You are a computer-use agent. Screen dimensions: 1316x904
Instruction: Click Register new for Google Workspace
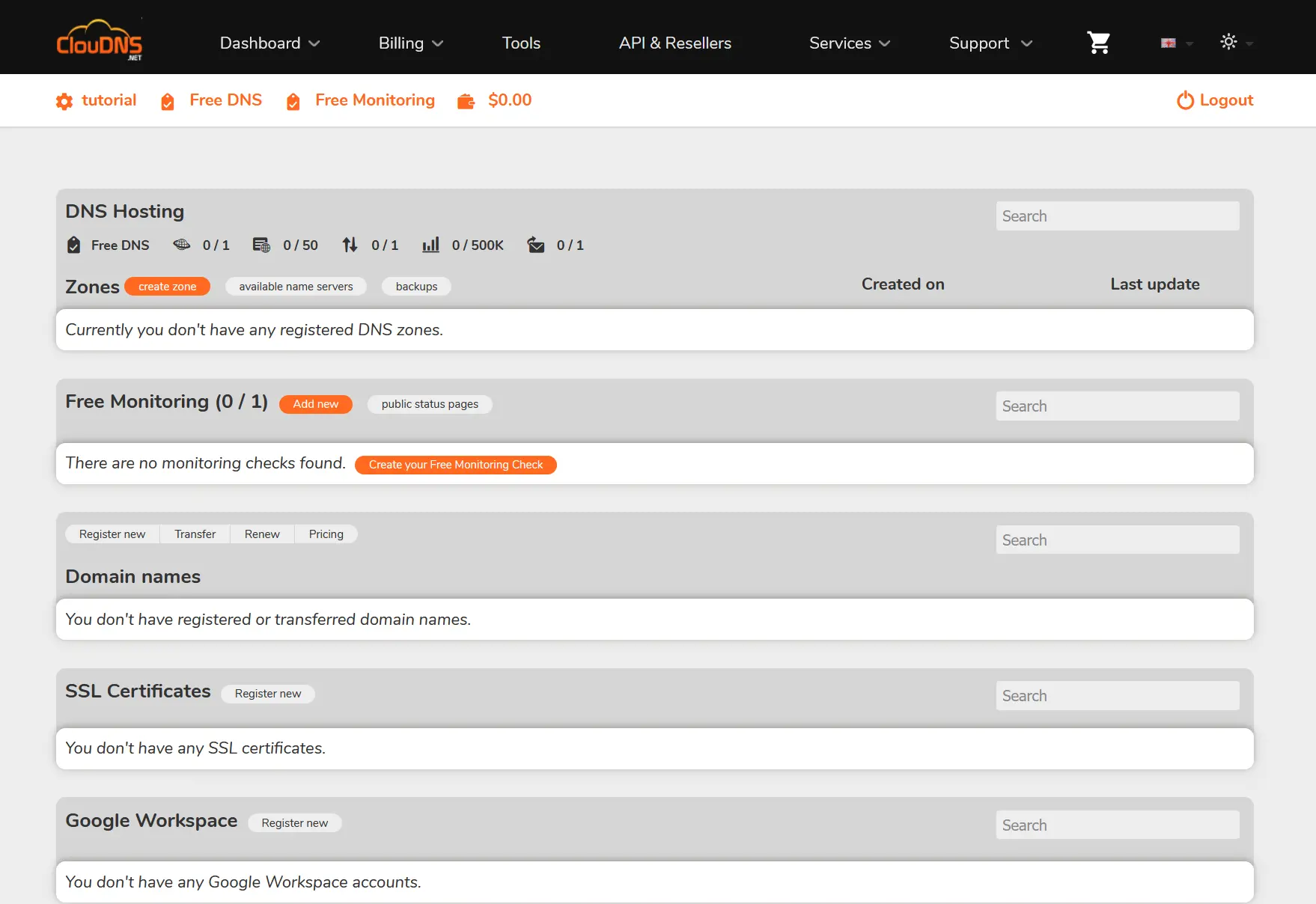[294, 823]
